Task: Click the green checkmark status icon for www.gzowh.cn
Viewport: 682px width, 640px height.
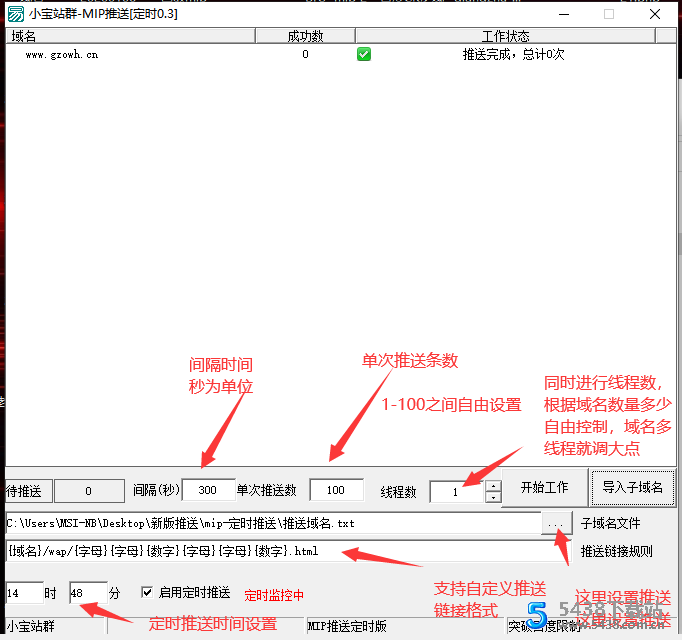Action: (x=364, y=54)
